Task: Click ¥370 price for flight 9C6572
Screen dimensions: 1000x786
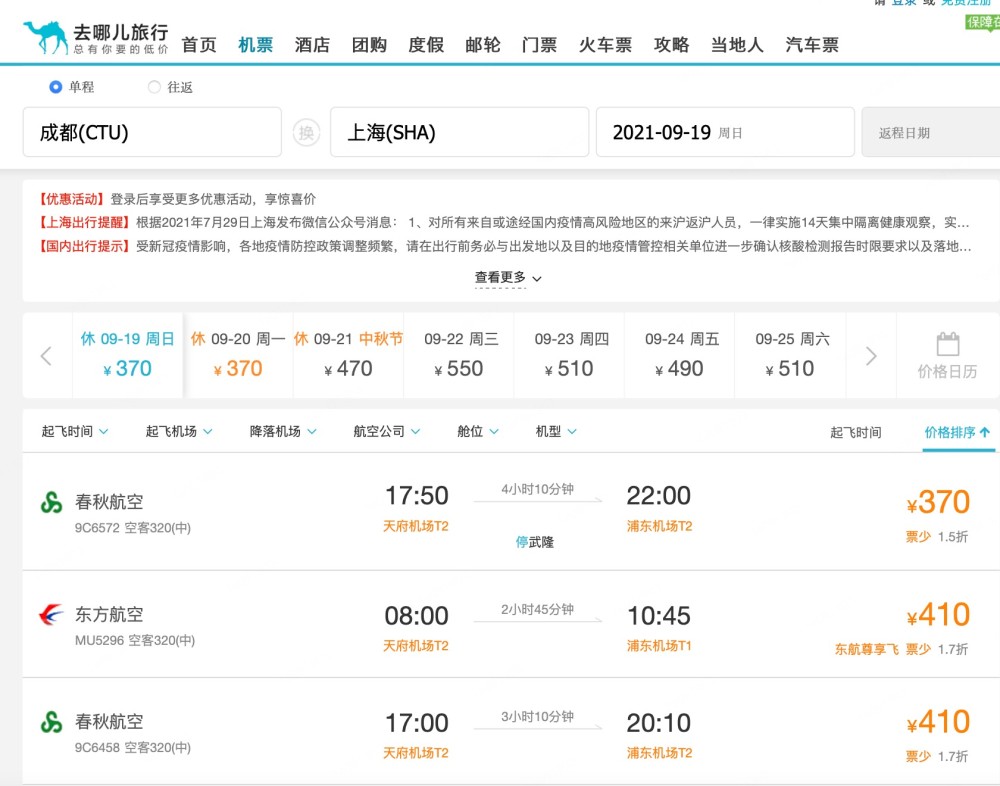Action: click(x=938, y=503)
